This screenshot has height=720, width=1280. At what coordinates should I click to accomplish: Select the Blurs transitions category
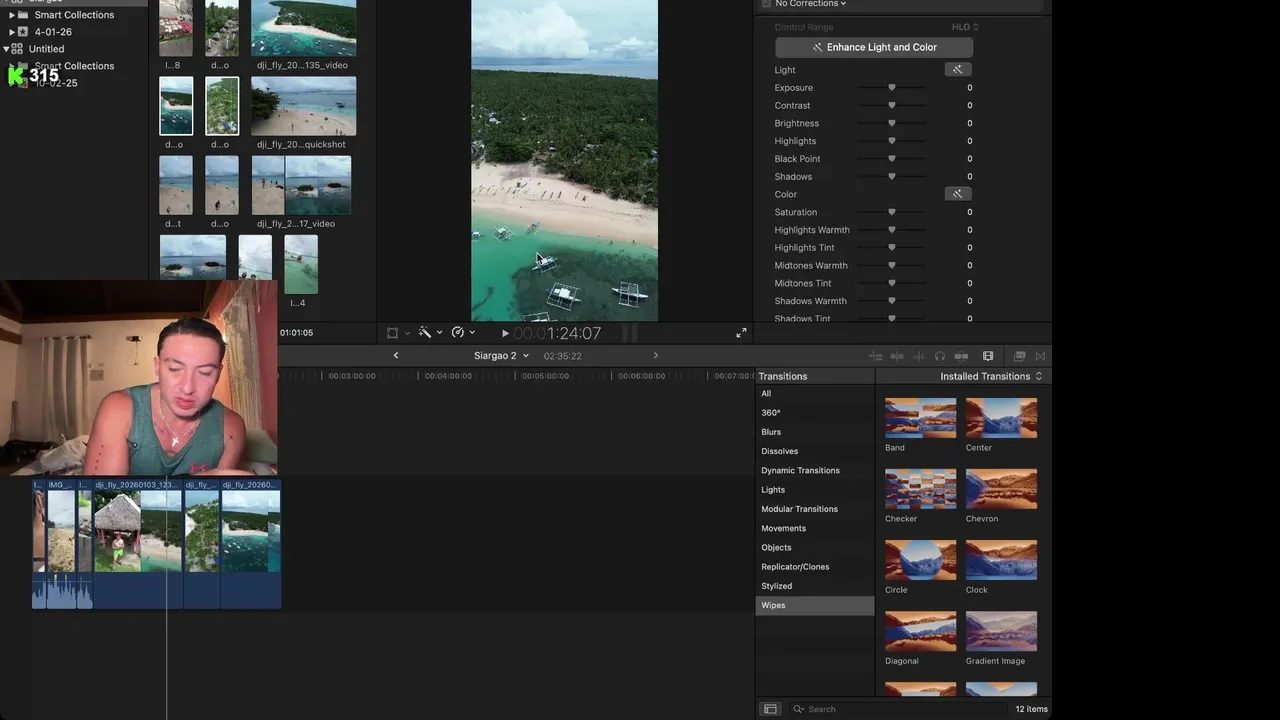(x=815, y=432)
